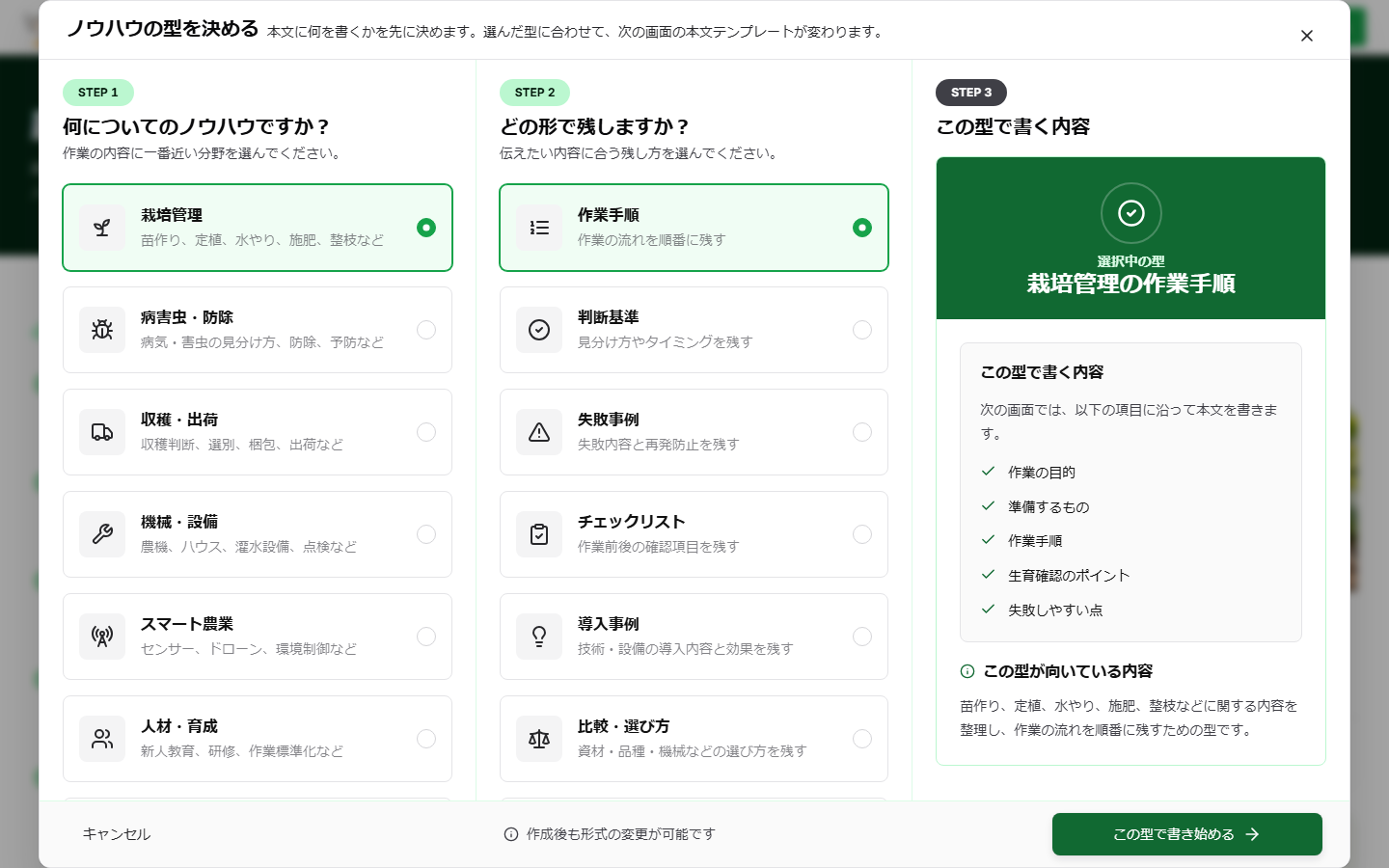
Task: Click the warning triangle icon for 失敗事例
Action: point(539,432)
